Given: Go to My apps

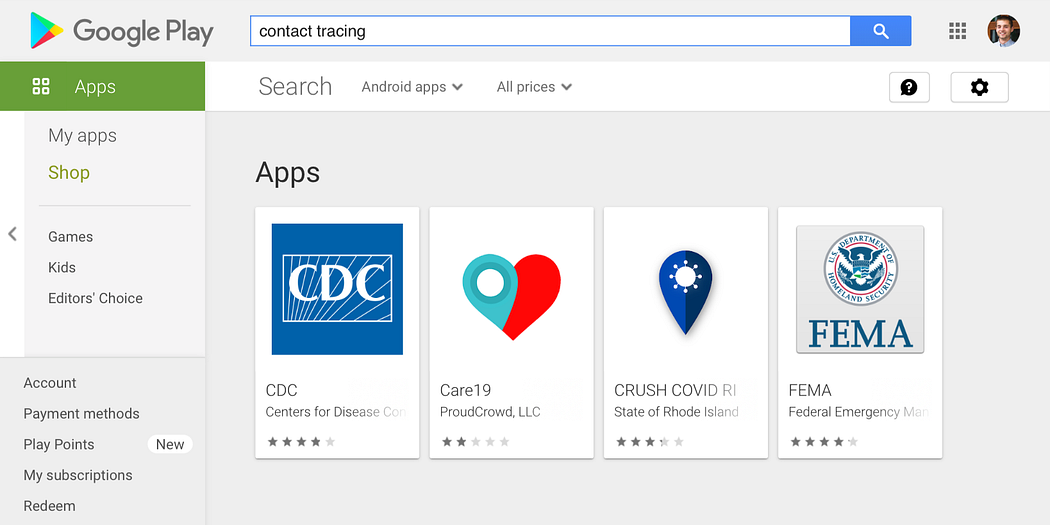Looking at the screenshot, I should pos(82,136).
